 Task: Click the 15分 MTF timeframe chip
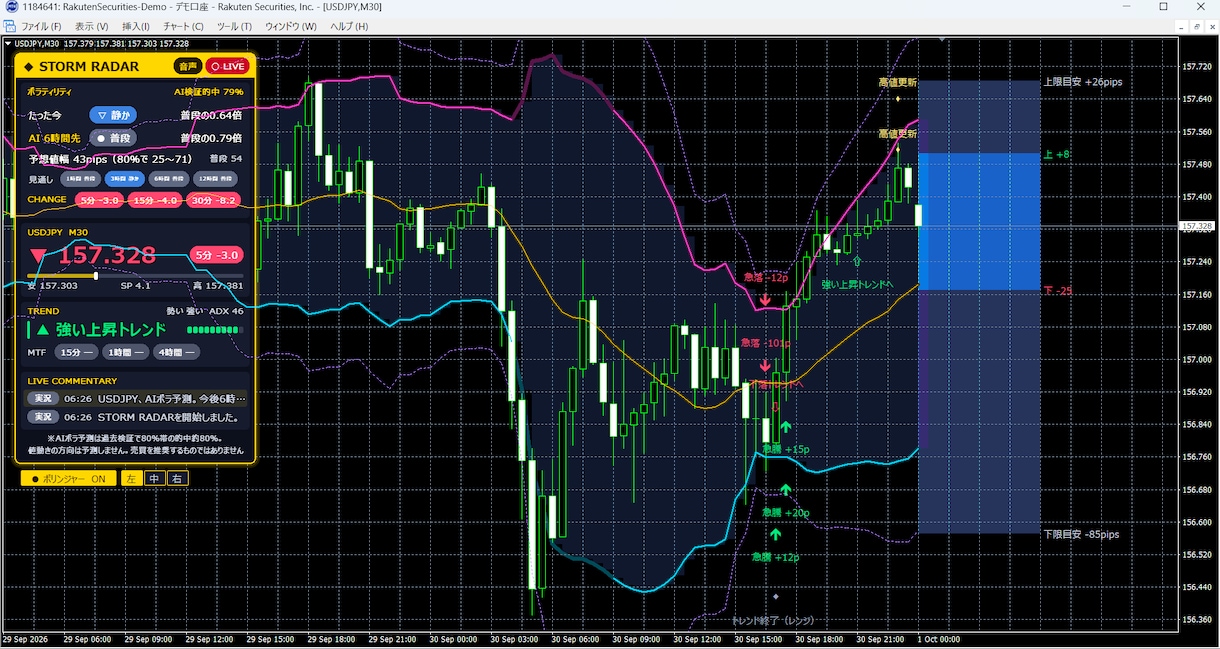tap(76, 352)
